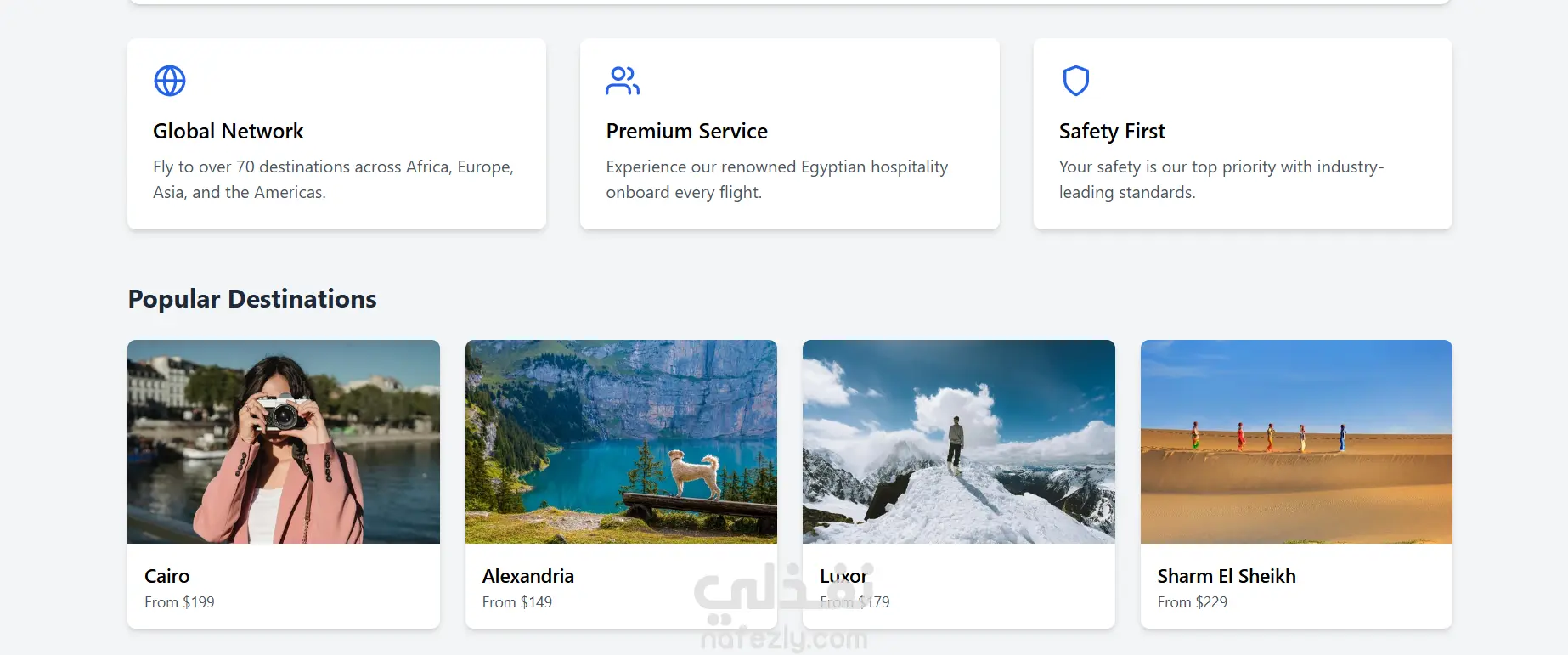Click the safety priority description text

1221,179
